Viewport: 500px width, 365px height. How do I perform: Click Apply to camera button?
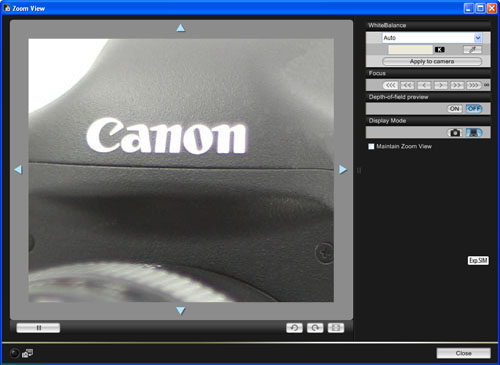[432, 61]
